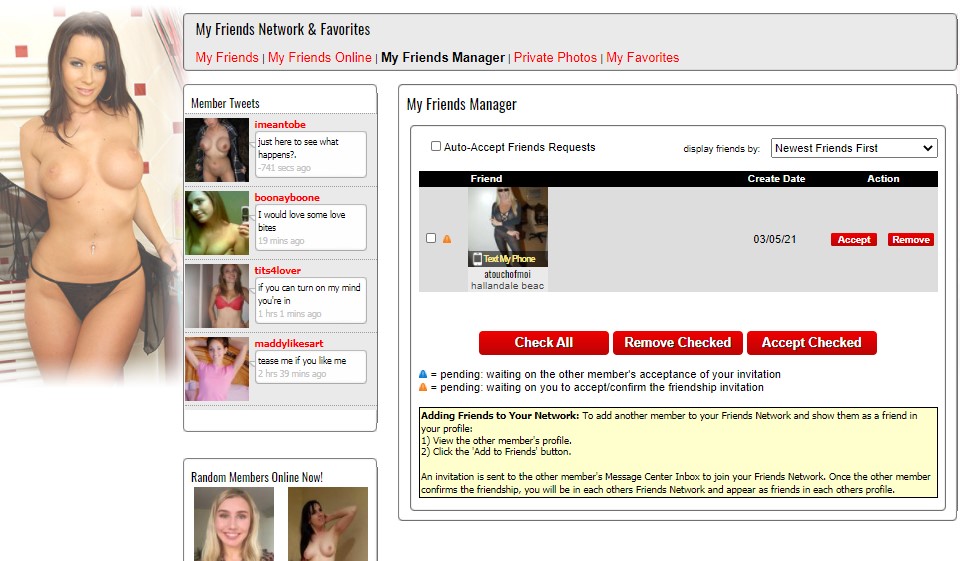Screen dimensions: 960x561
Task: Click the Remove Checked button
Action: tap(677, 343)
